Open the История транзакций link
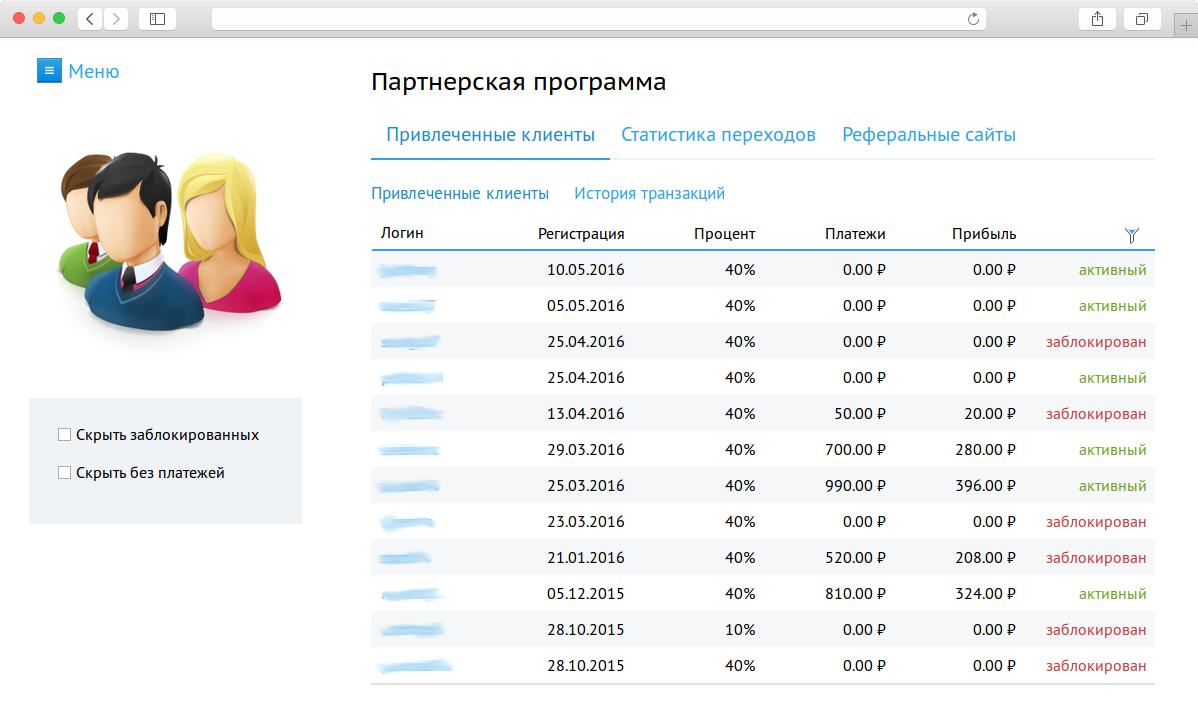The width and height of the screenshot is (1198, 717). click(649, 194)
